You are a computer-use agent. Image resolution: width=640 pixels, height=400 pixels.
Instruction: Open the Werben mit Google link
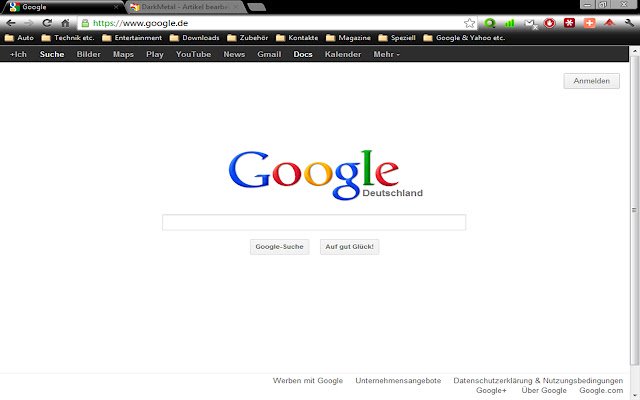308,381
